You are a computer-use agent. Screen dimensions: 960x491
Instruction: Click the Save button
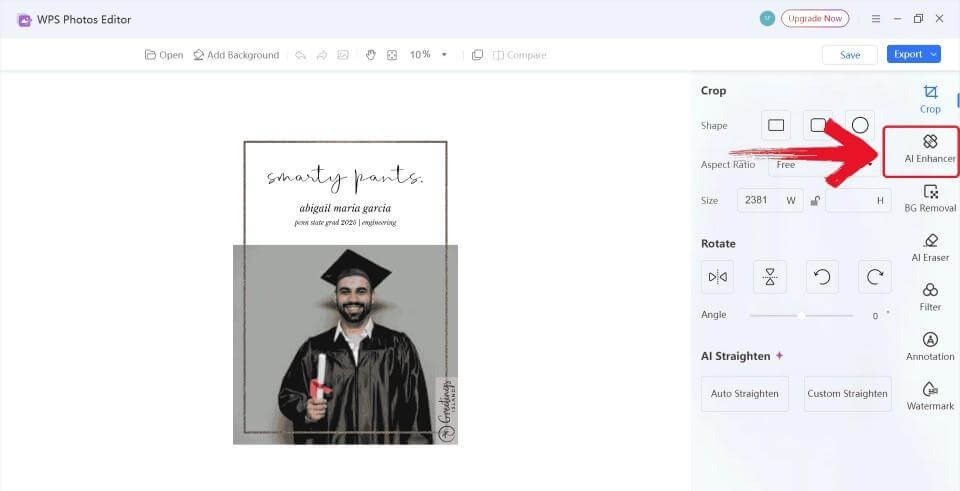(849, 55)
